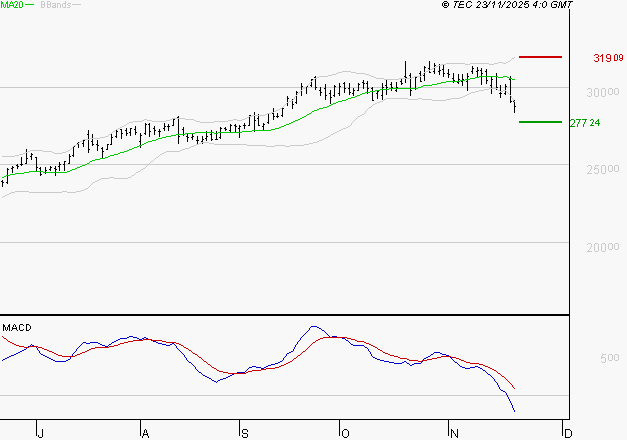Click the TEC 23/11/2025 copyright text
This screenshot has height=440, width=627.
pyautogui.click(x=507, y=5)
